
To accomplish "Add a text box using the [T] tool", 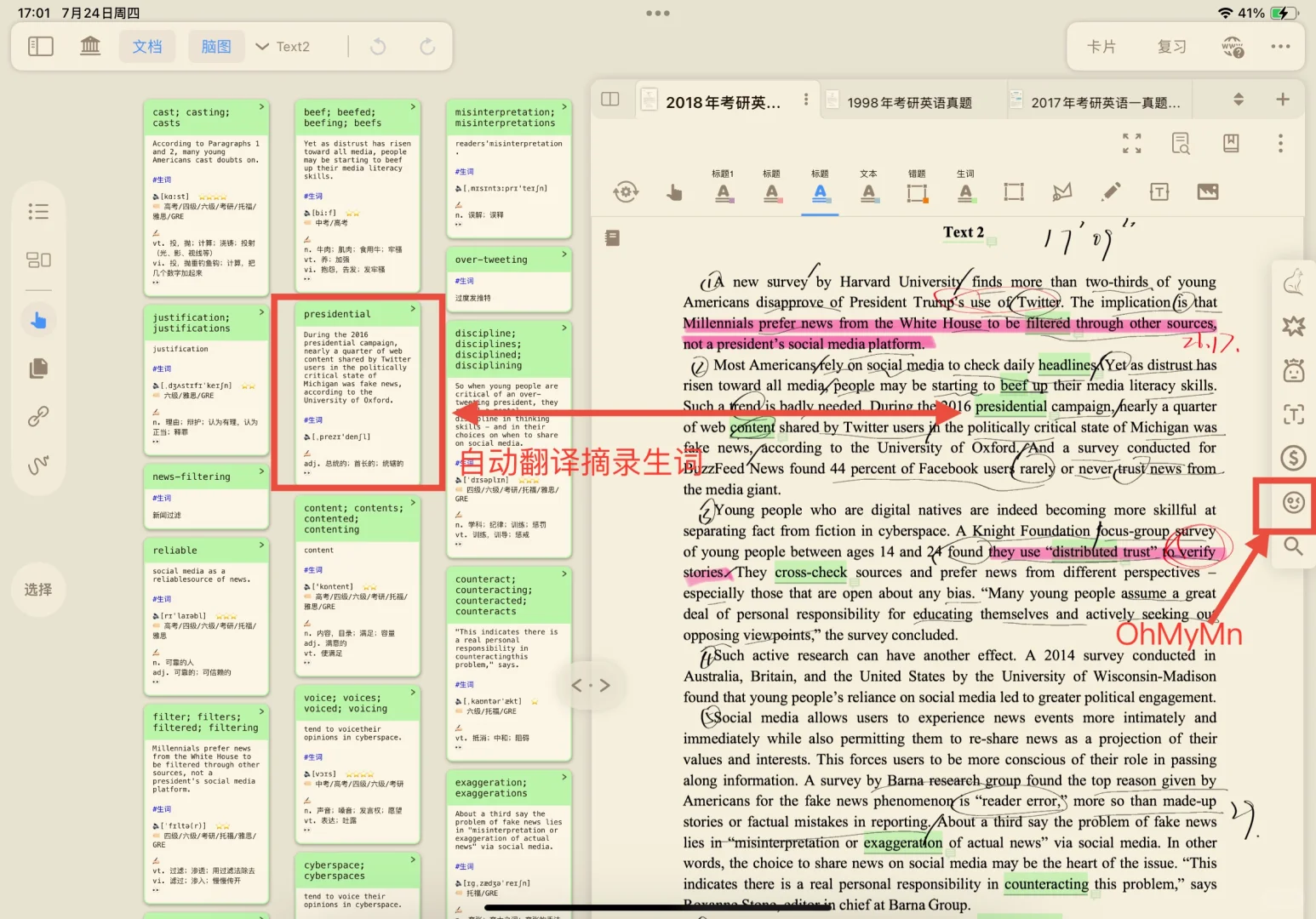I will [1159, 191].
